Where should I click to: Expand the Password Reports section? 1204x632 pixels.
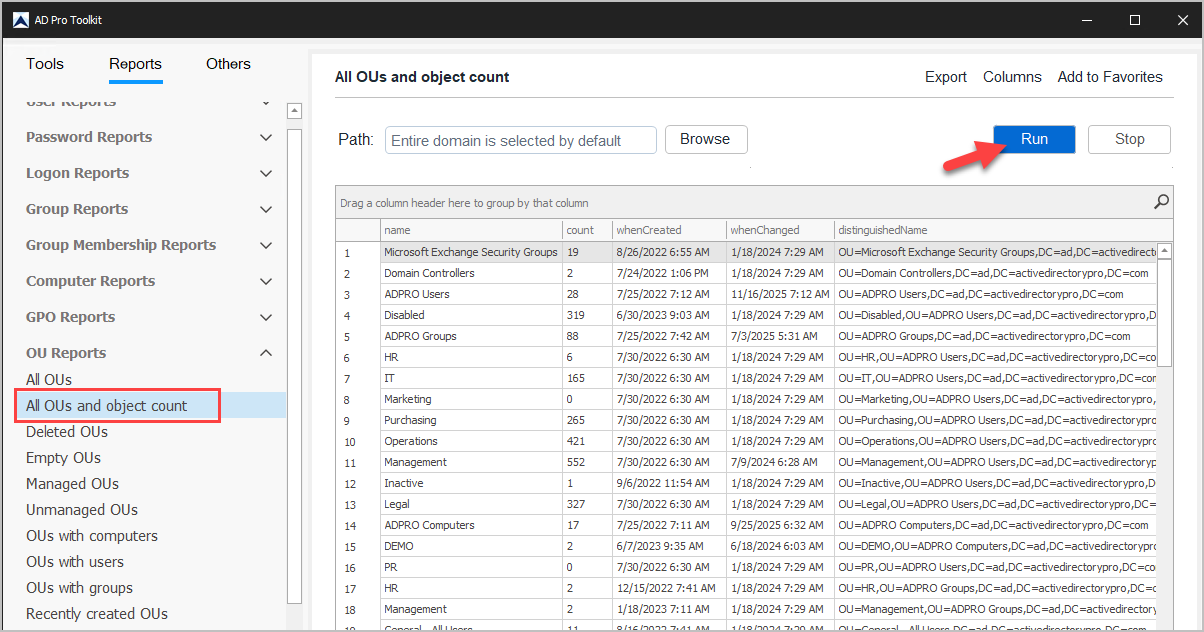coord(266,137)
